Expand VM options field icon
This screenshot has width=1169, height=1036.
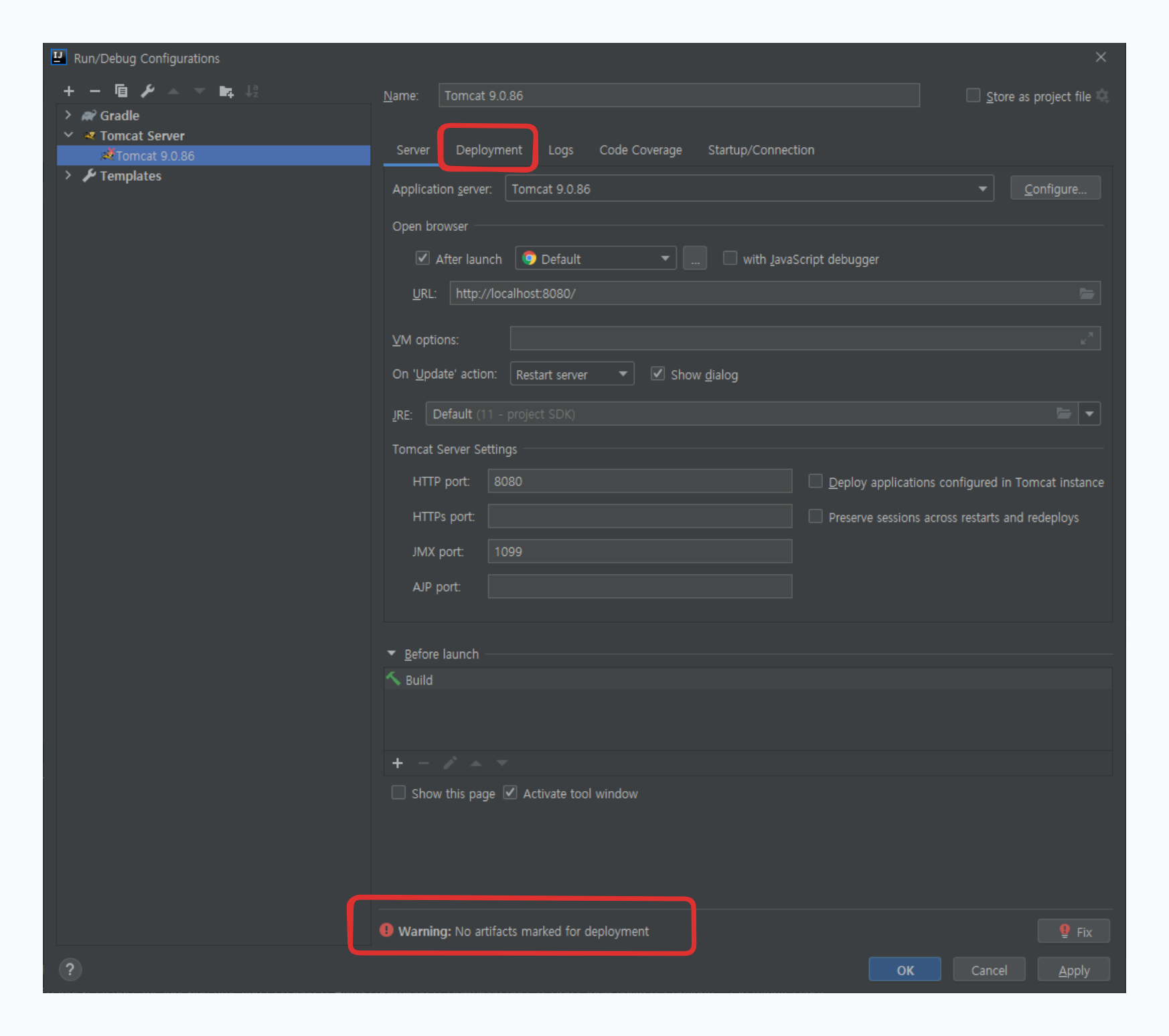tap(1087, 339)
